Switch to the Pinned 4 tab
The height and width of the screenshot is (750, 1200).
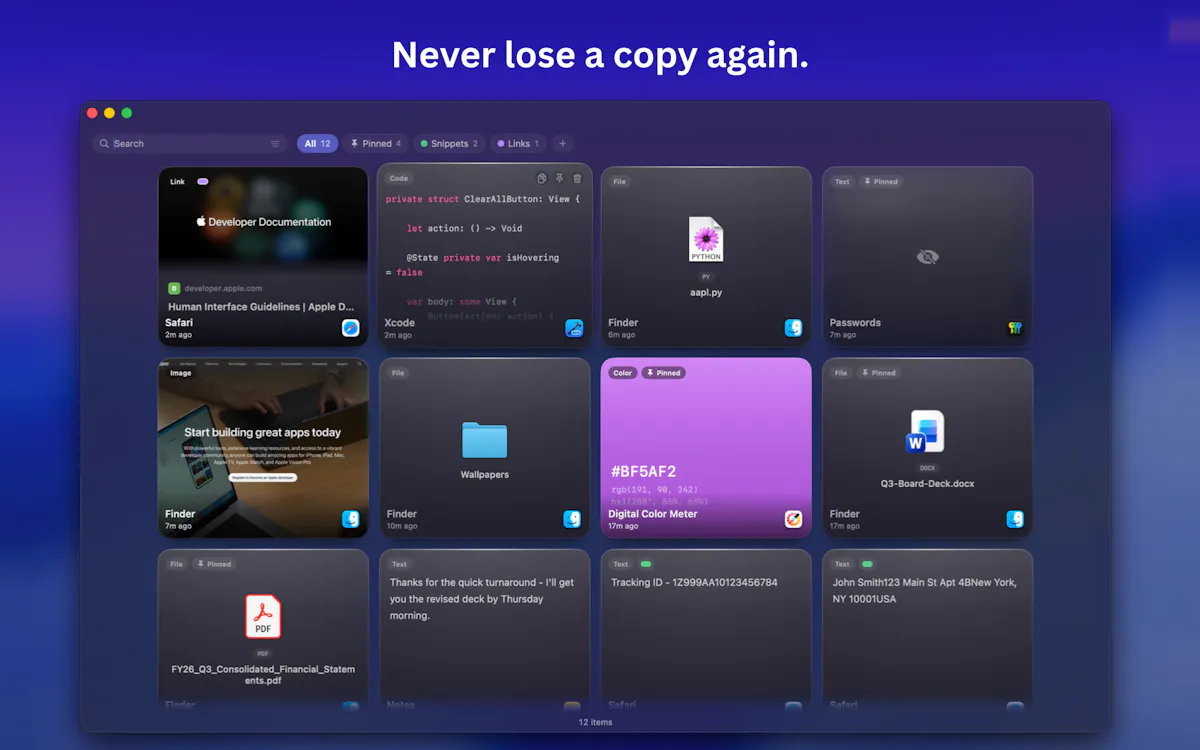coord(375,144)
